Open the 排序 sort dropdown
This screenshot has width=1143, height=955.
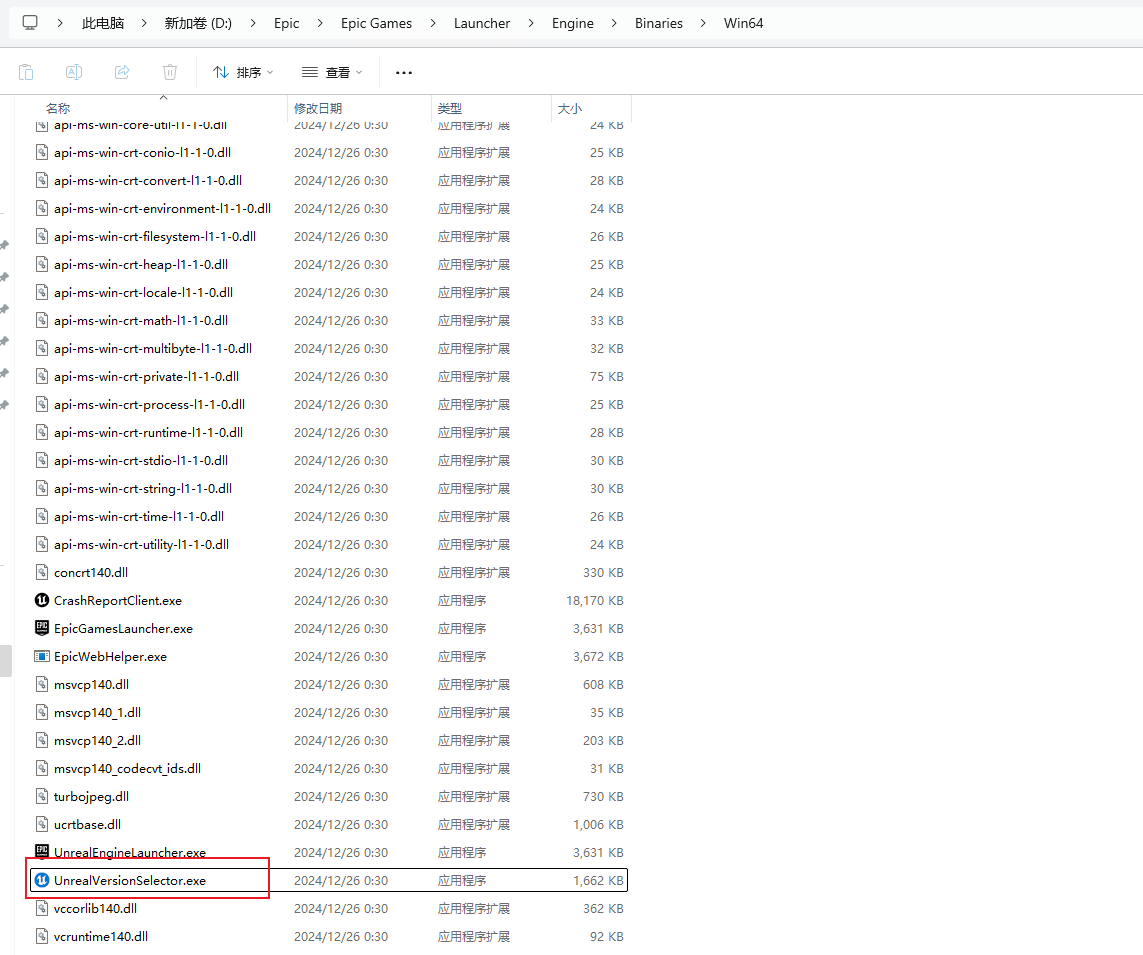(x=243, y=72)
